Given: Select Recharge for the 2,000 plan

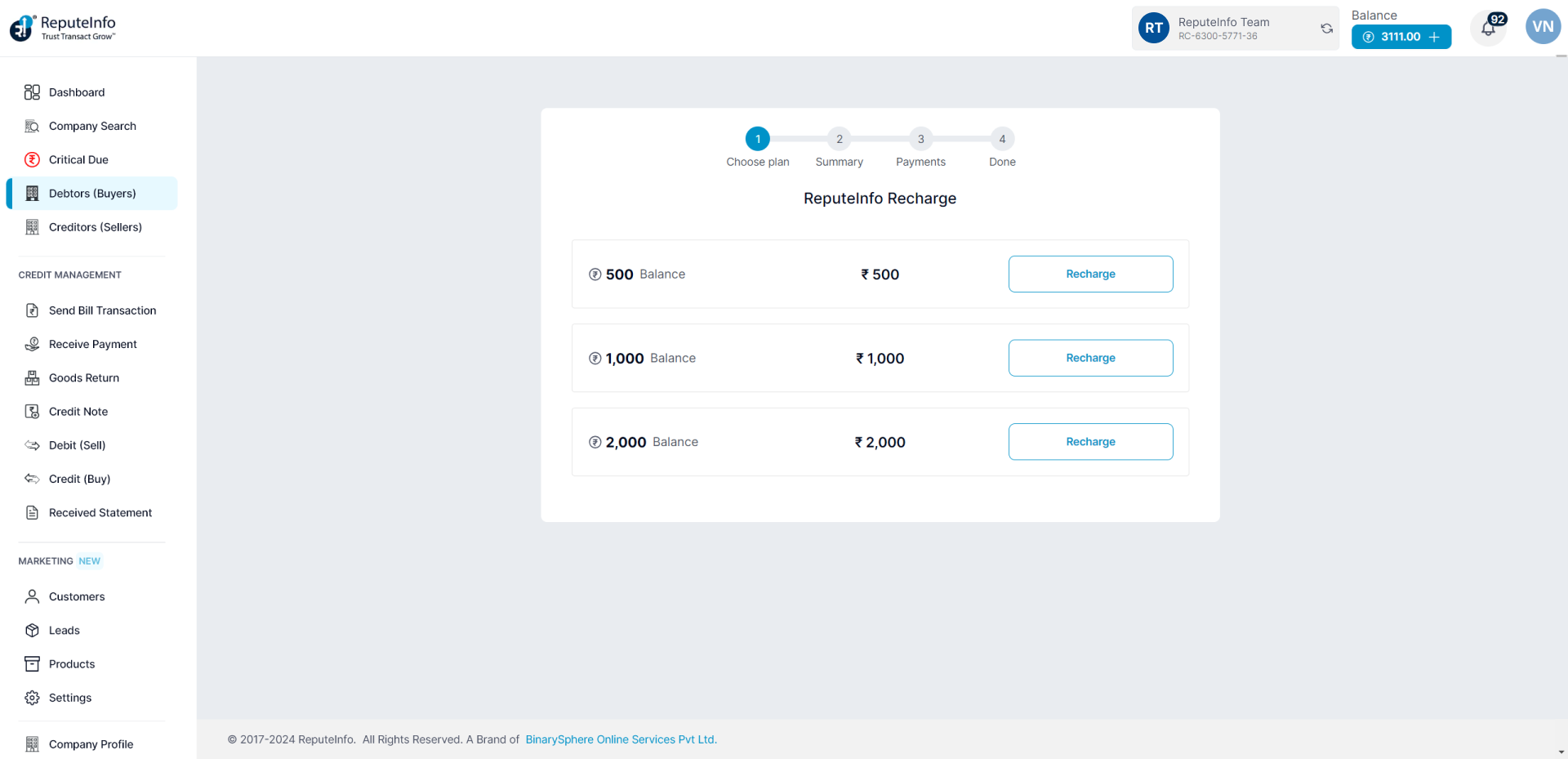Looking at the screenshot, I should tap(1090, 442).
